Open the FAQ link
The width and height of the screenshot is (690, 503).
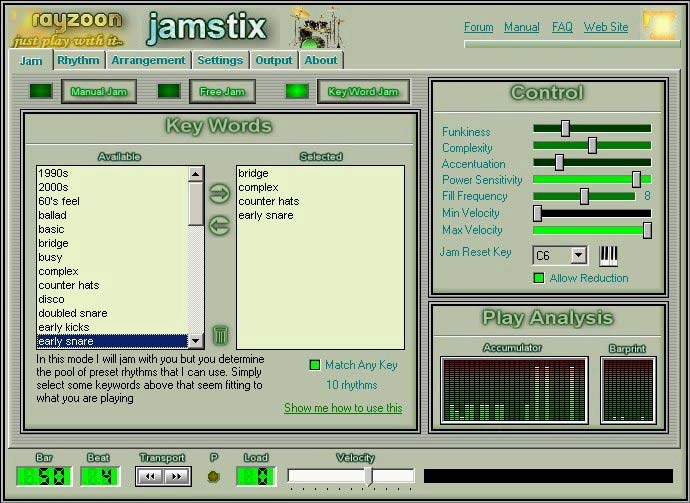pos(562,27)
